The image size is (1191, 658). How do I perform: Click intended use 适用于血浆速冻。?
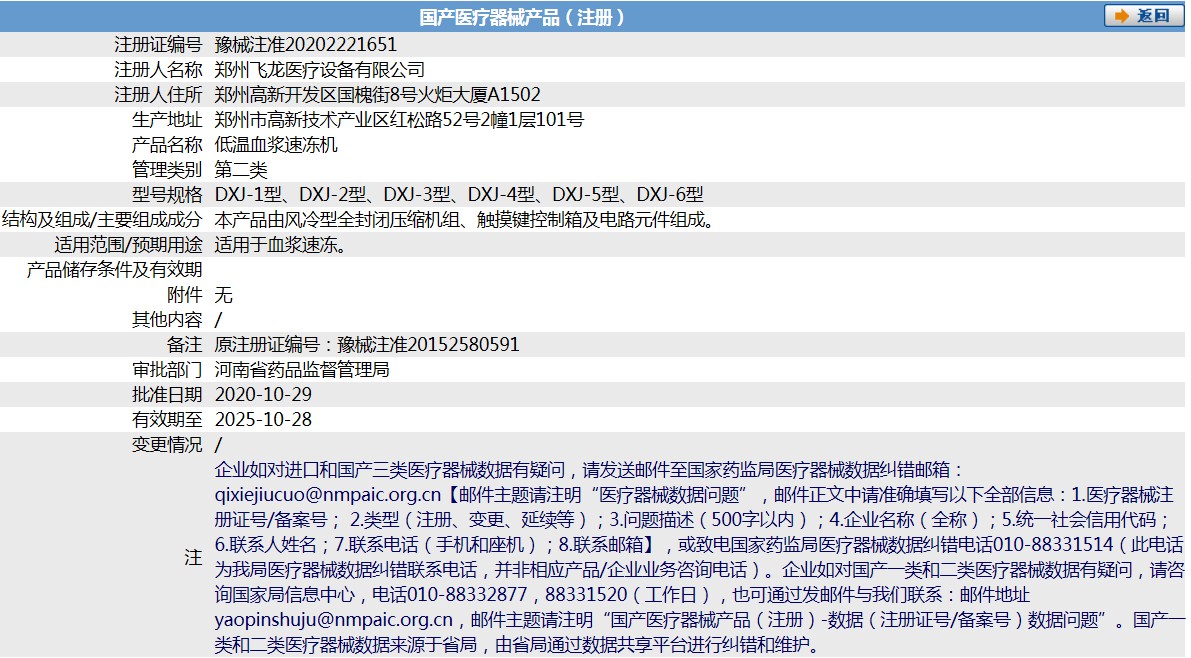click(281, 245)
